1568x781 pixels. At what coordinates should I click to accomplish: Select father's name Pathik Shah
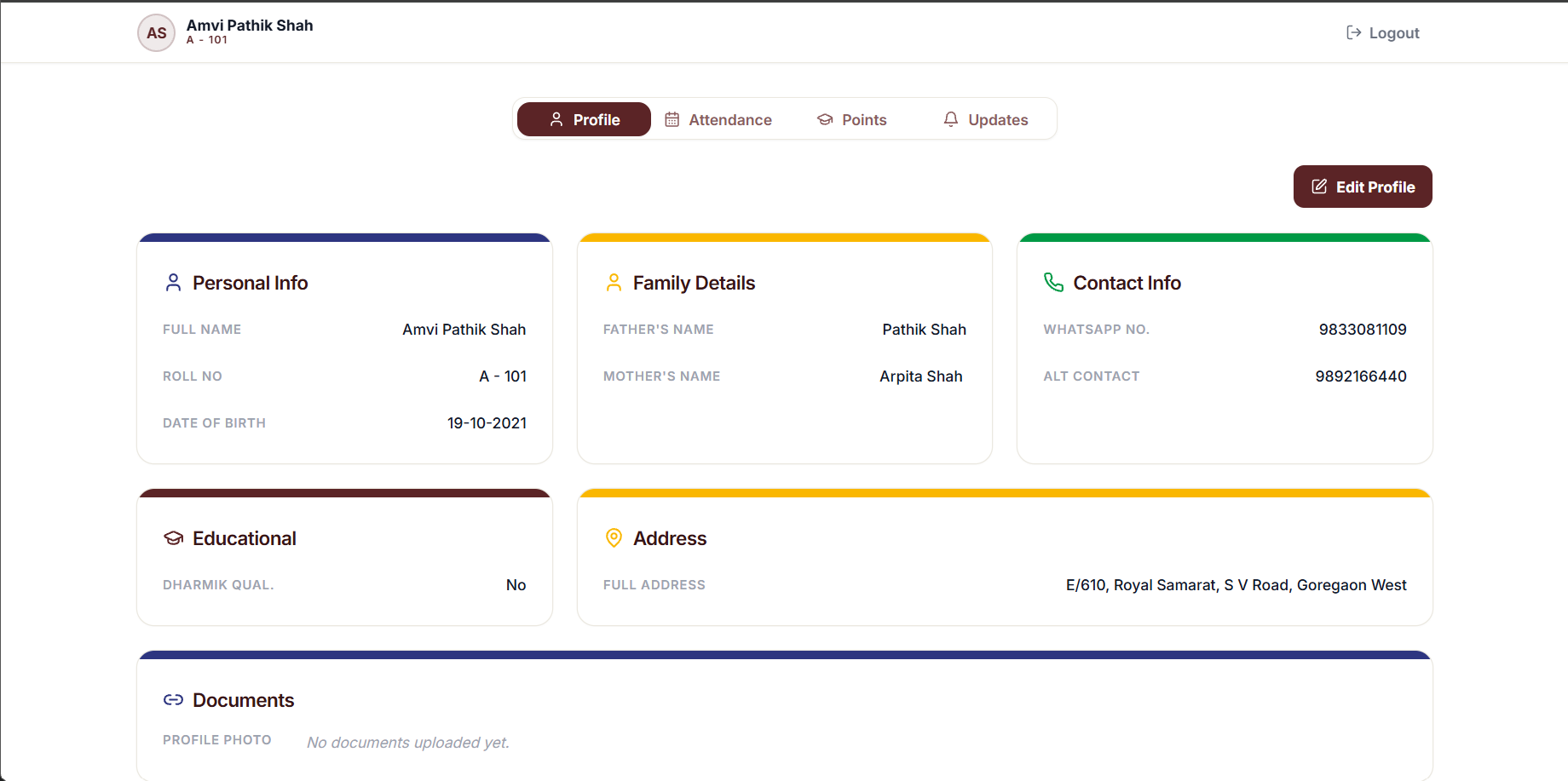tap(924, 330)
